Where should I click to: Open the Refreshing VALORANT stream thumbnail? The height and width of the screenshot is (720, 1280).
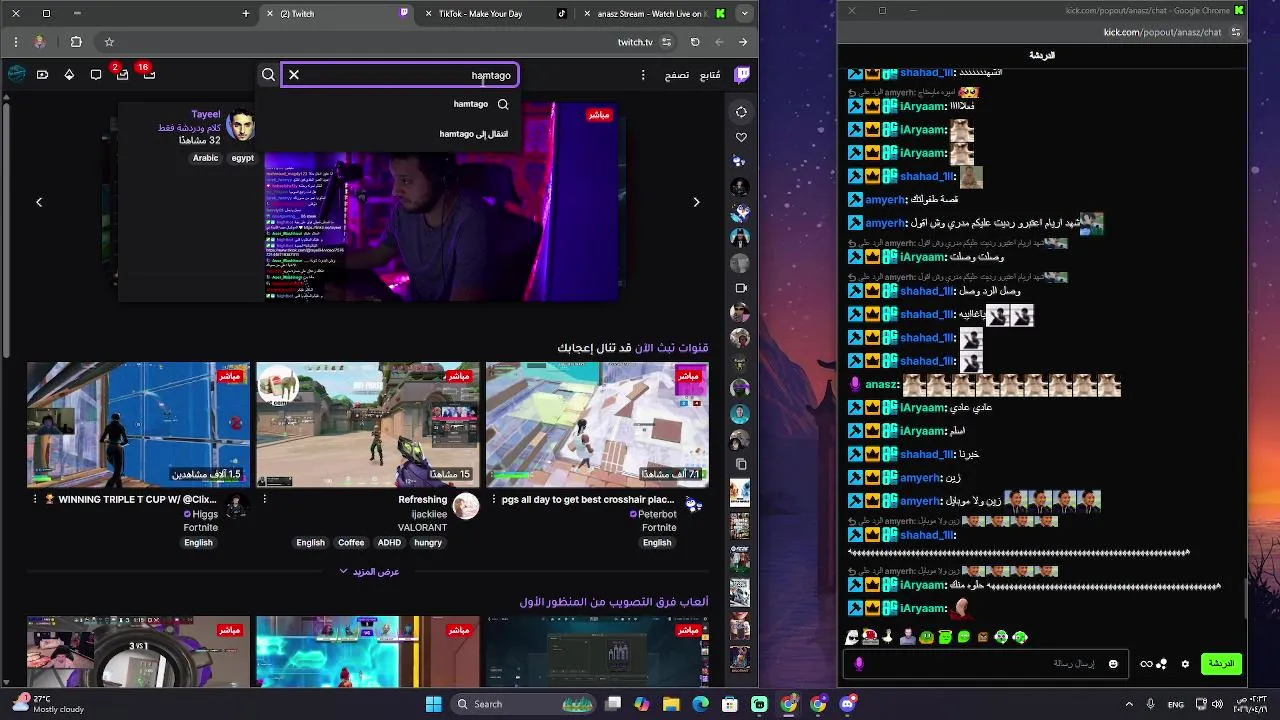pyautogui.click(x=367, y=425)
